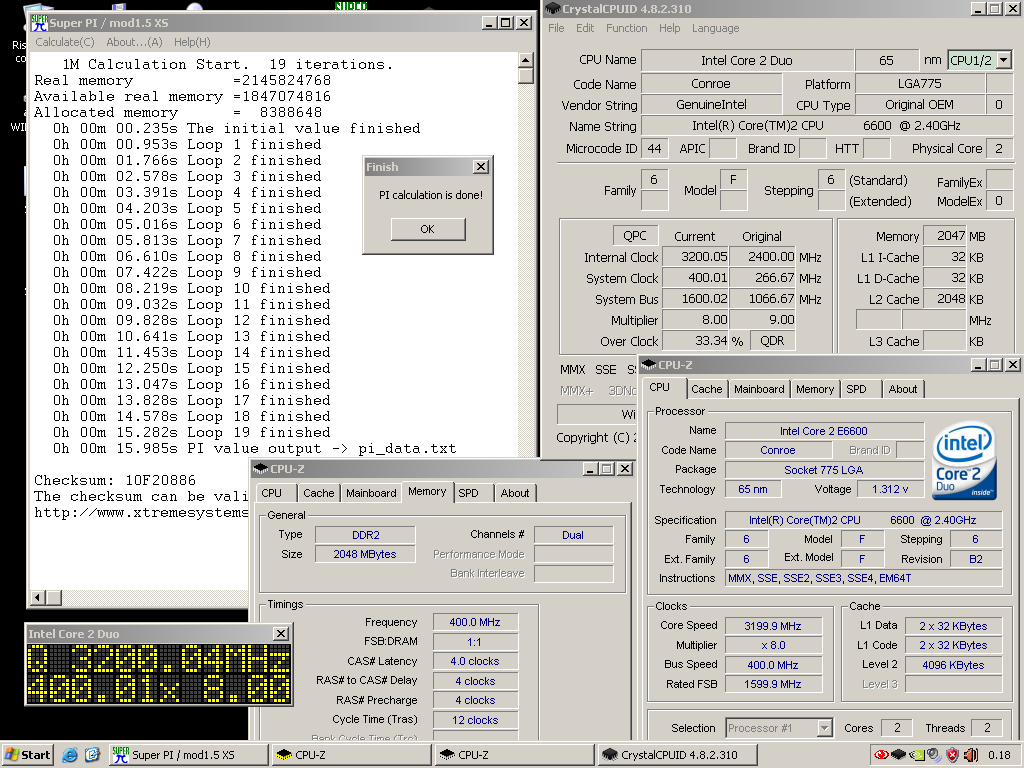Launch Internet Explorer from the quick launch bar
1024x768 pixels.
70,755
